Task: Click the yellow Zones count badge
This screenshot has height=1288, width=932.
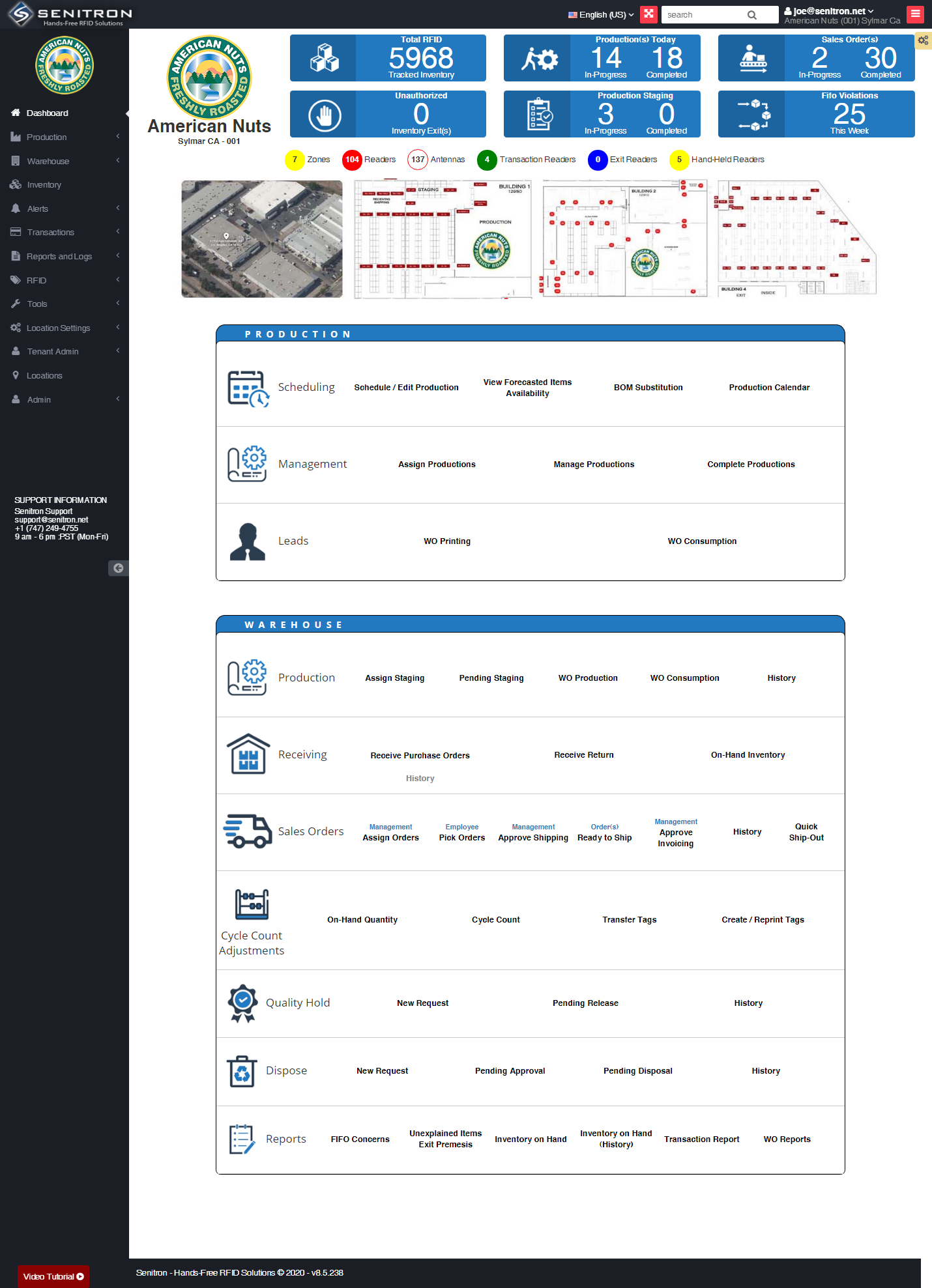Action: (x=295, y=160)
